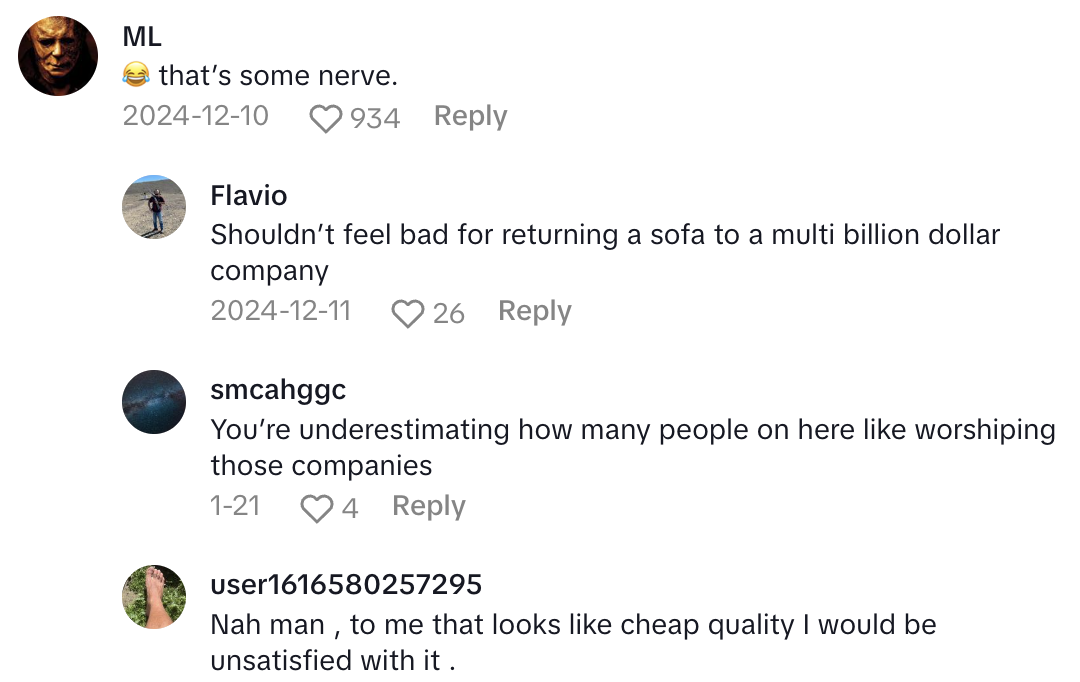Viewport: 1080px width, 682px height.
Task: Click the username ML
Action: tap(142, 37)
